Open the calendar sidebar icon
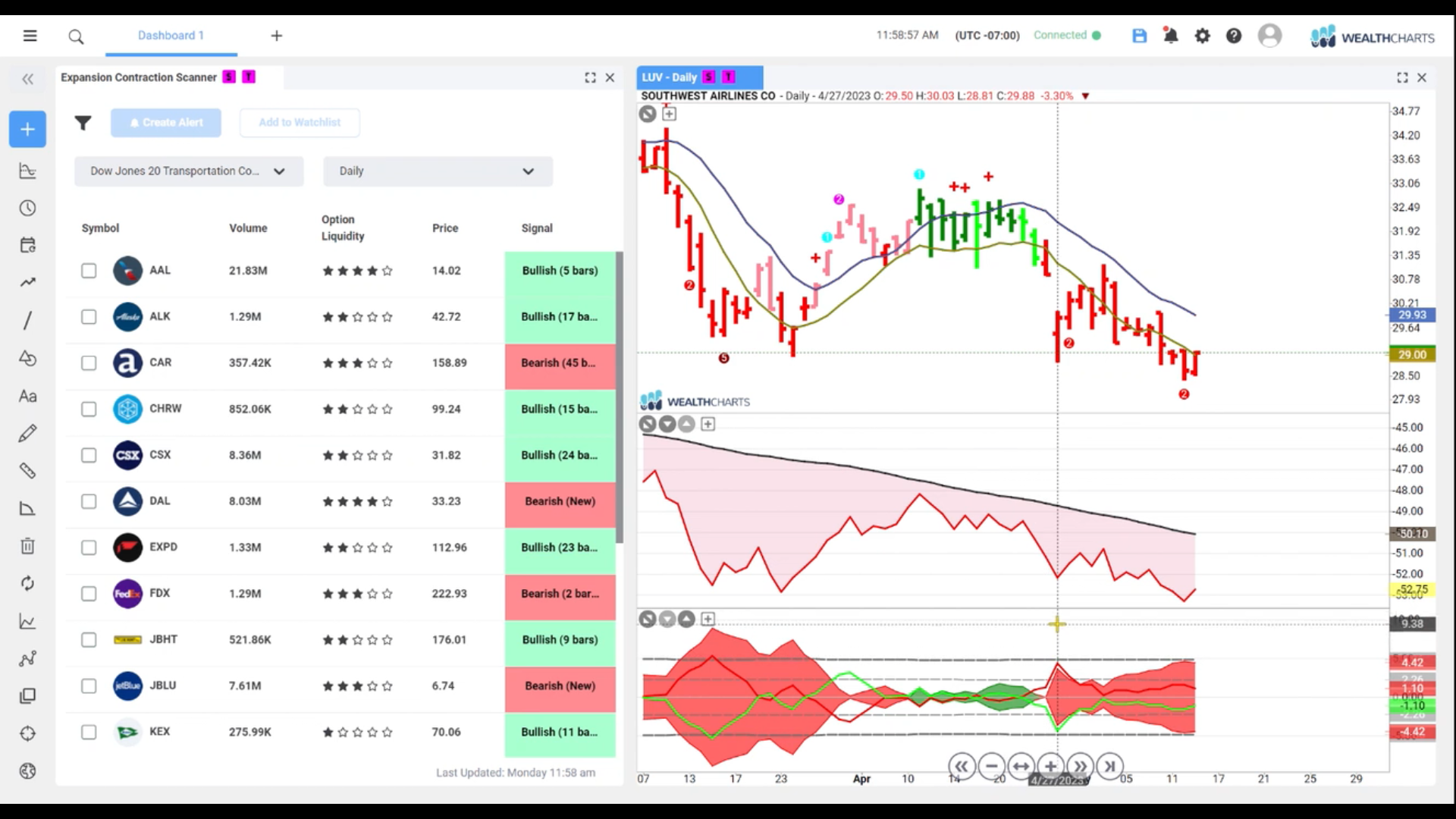This screenshot has width=1456, height=819. tap(27, 245)
